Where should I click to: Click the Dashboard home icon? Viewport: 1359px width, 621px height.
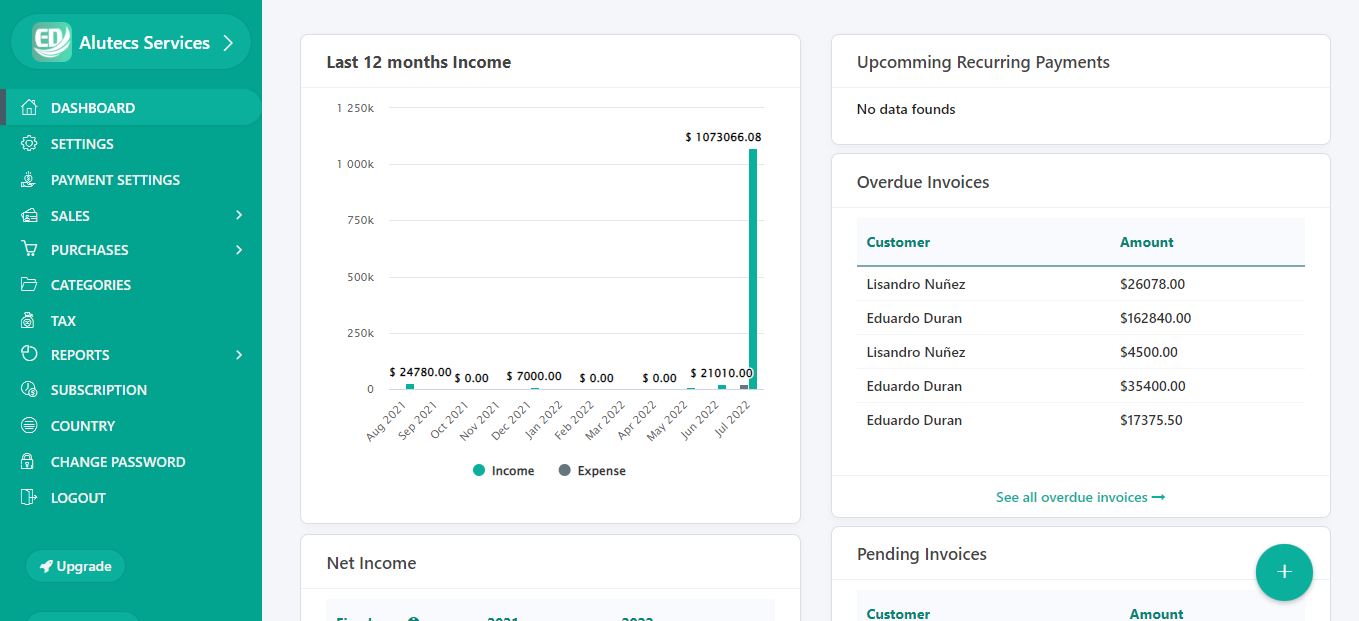29,108
